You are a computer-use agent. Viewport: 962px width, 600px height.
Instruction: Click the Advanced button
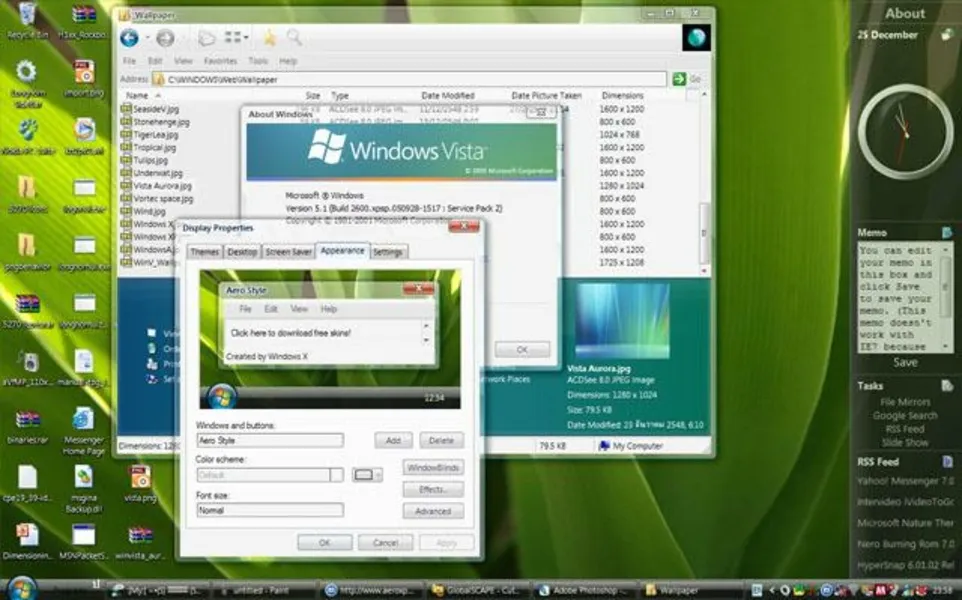pos(433,511)
